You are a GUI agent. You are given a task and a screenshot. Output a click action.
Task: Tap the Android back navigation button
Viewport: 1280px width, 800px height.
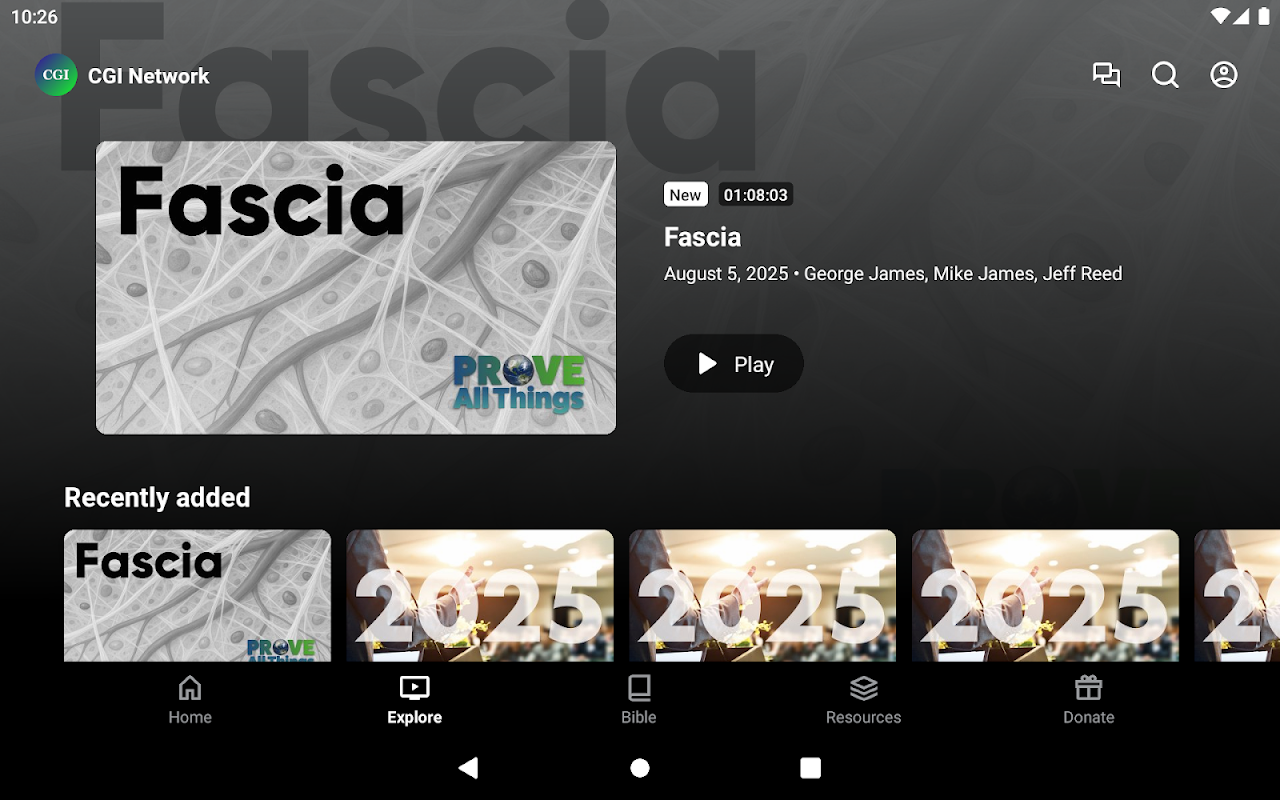click(x=468, y=767)
